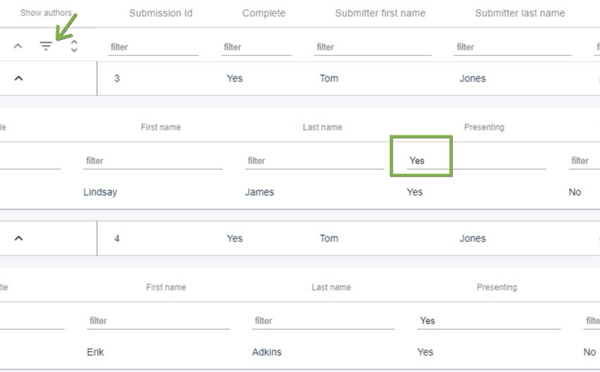Image resolution: width=600 pixels, height=372 pixels.
Task: Collapse authors for submission 3
Action: (x=18, y=78)
